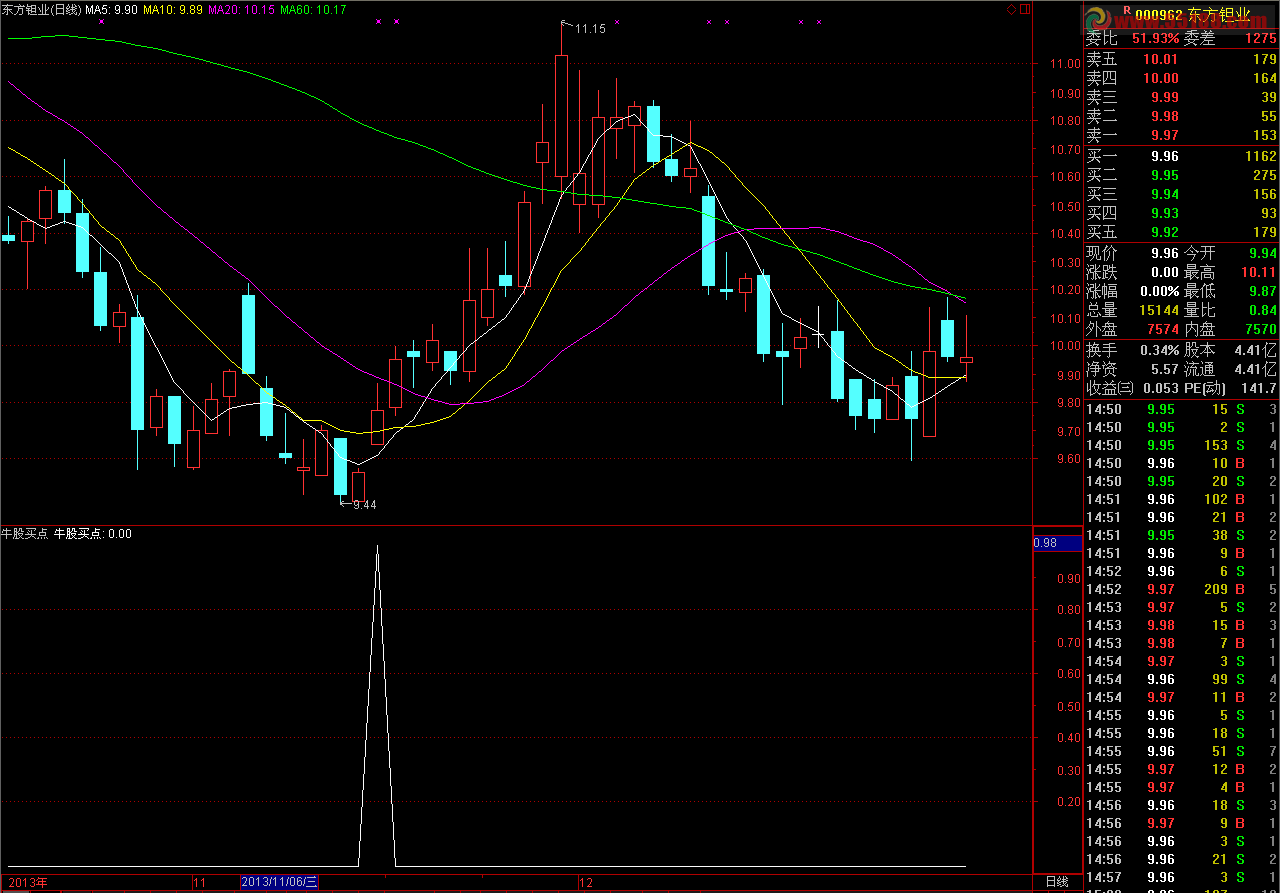Select the MA60: 10.17 indicator label
The width and height of the screenshot is (1280, 893).
tap(313, 9)
